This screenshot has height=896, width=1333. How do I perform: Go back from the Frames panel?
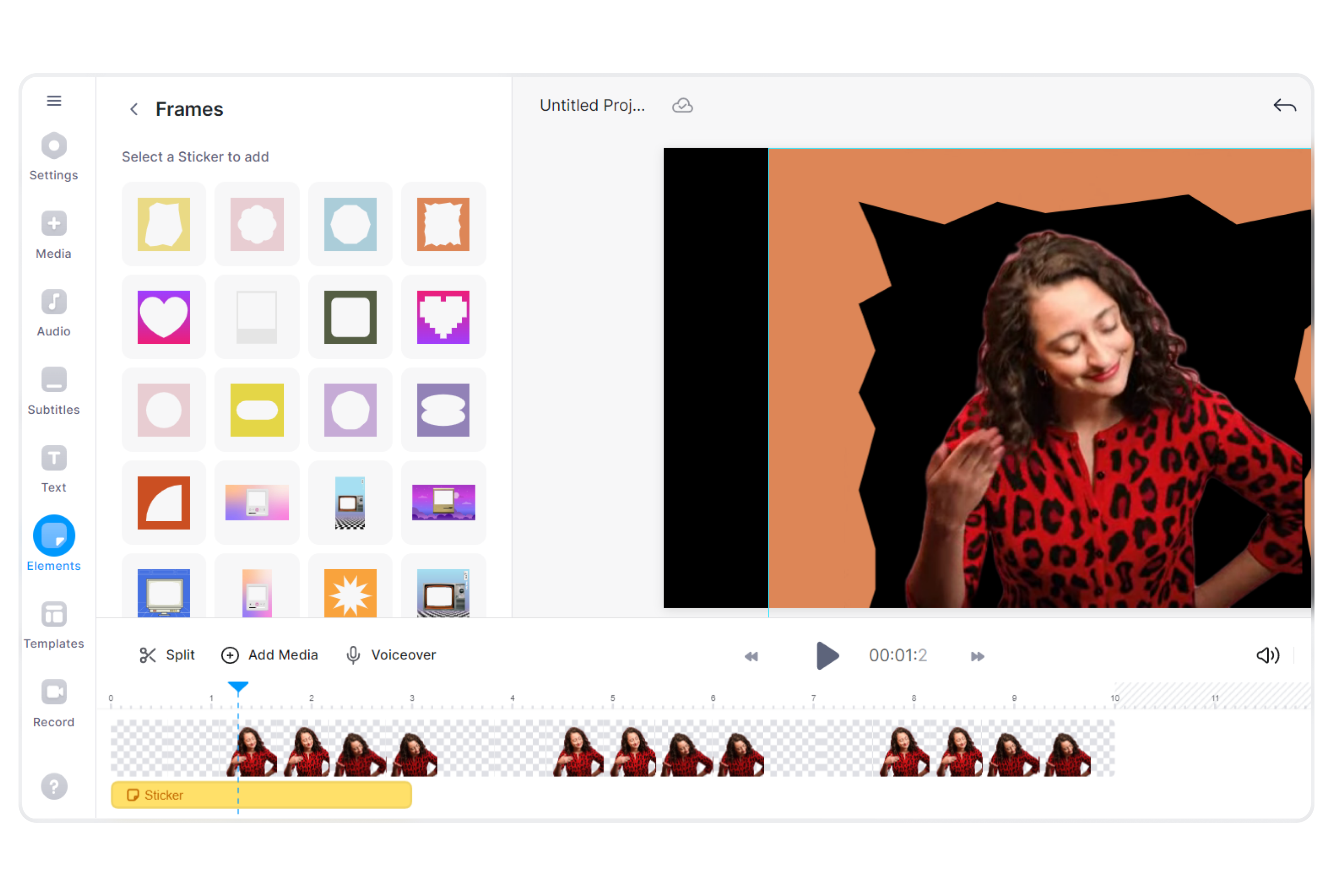(134, 109)
